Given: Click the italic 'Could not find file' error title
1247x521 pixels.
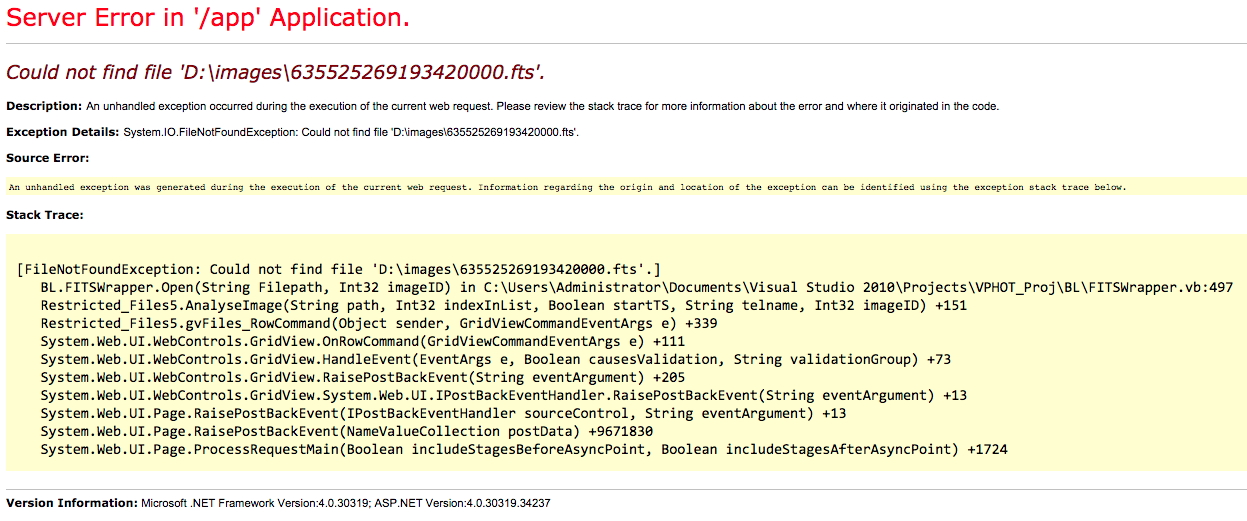Looking at the screenshot, I should [x=276, y=72].
